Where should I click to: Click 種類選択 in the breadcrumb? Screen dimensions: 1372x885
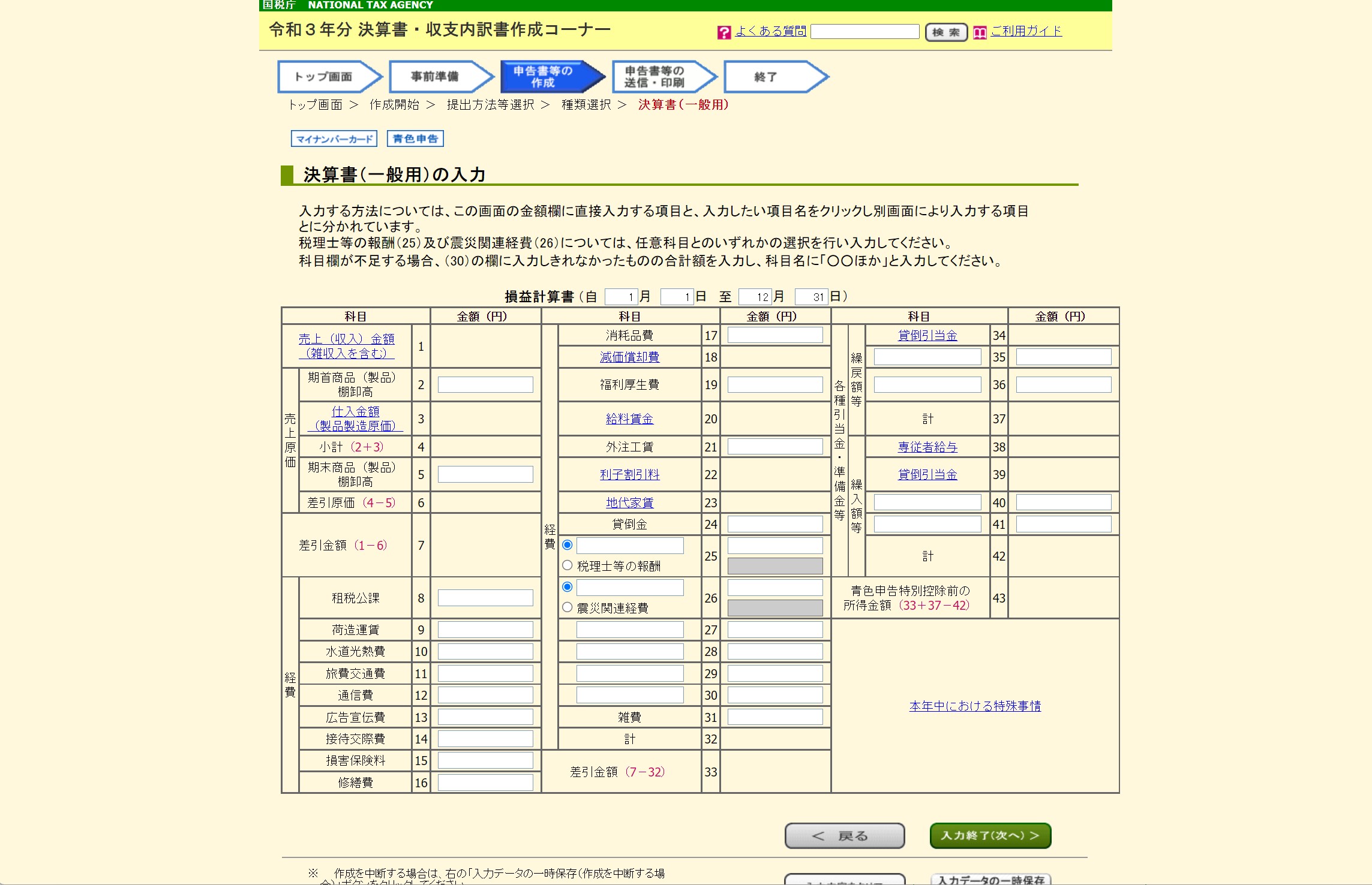(586, 105)
